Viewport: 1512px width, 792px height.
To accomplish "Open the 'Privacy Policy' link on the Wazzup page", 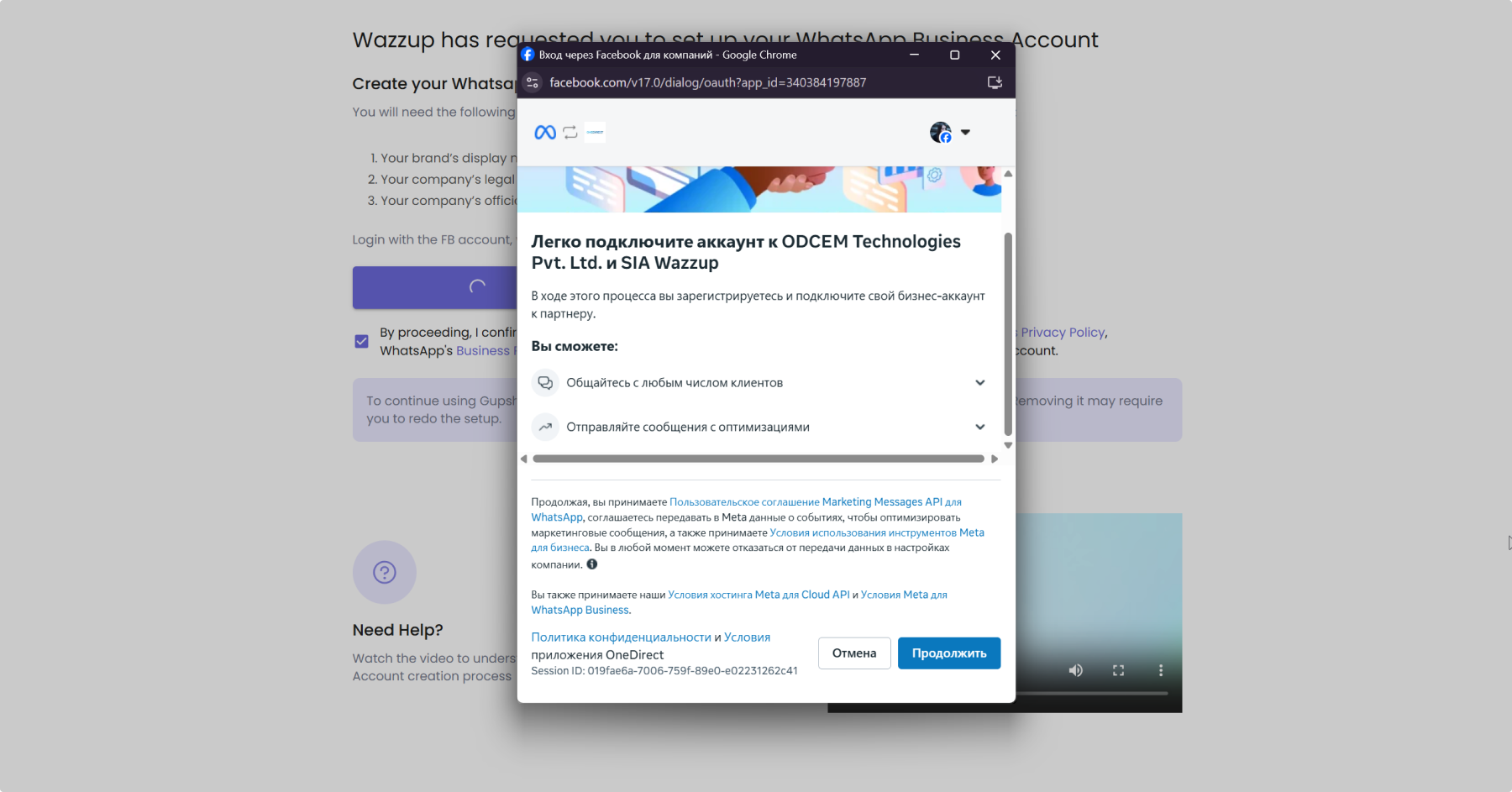I will (x=1063, y=333).
